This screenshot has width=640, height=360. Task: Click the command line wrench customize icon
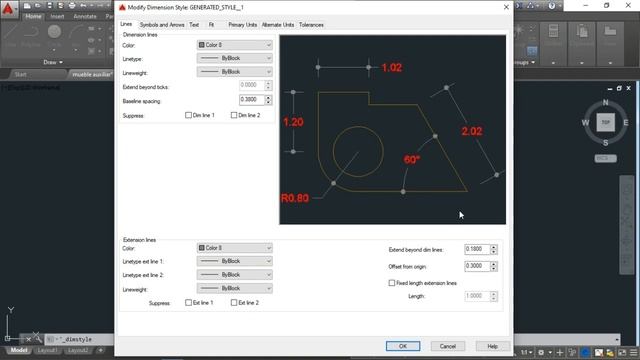coord(38,338)
